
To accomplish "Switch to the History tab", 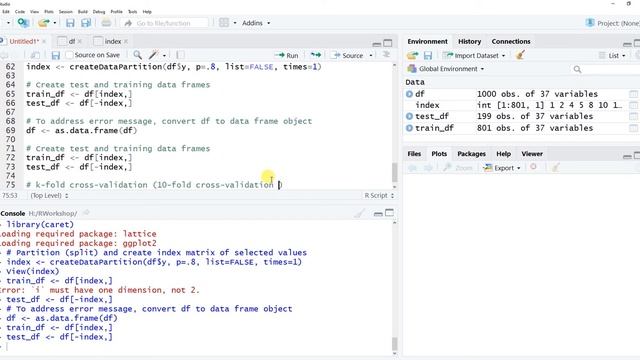I will (469, 41).
